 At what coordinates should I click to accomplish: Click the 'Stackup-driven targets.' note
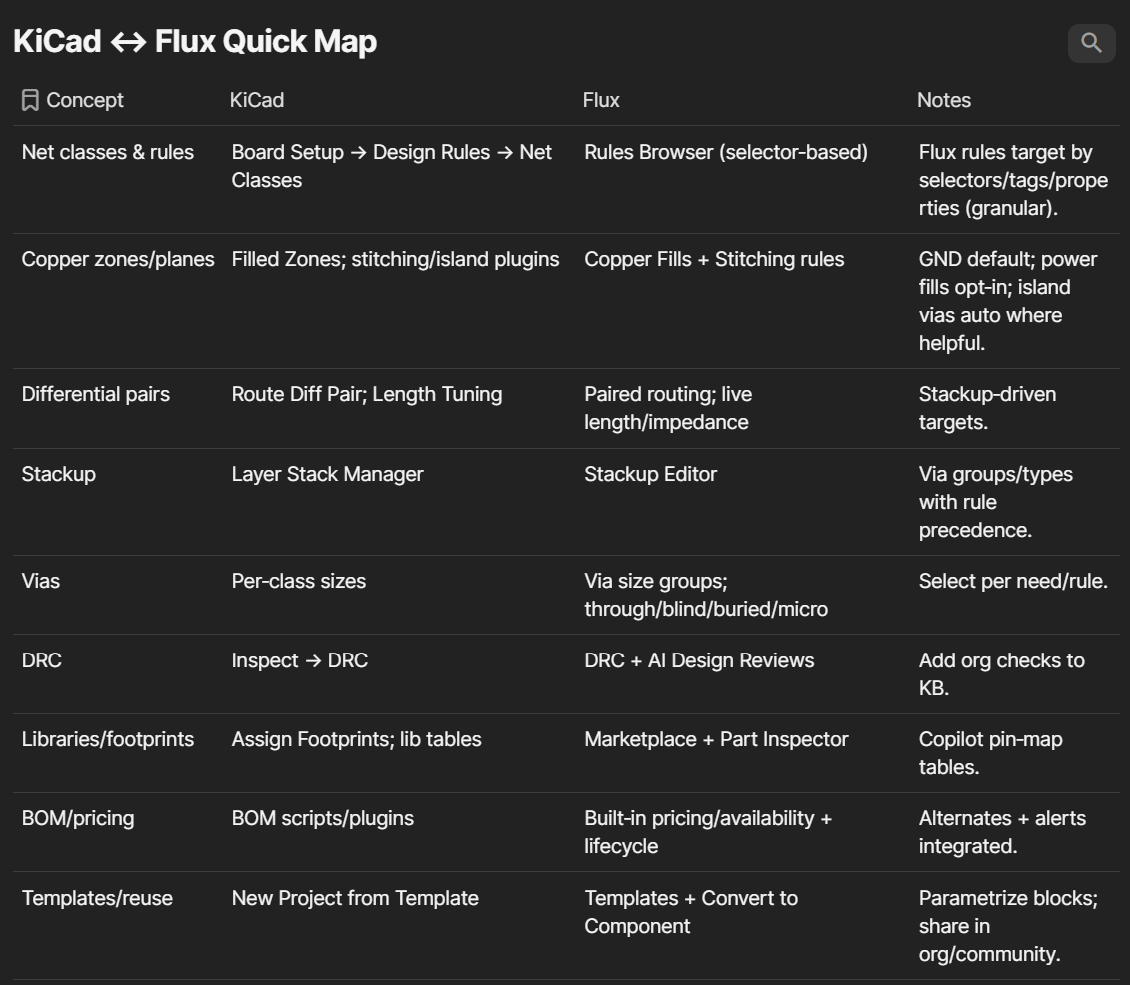click(x=987, y=408)
